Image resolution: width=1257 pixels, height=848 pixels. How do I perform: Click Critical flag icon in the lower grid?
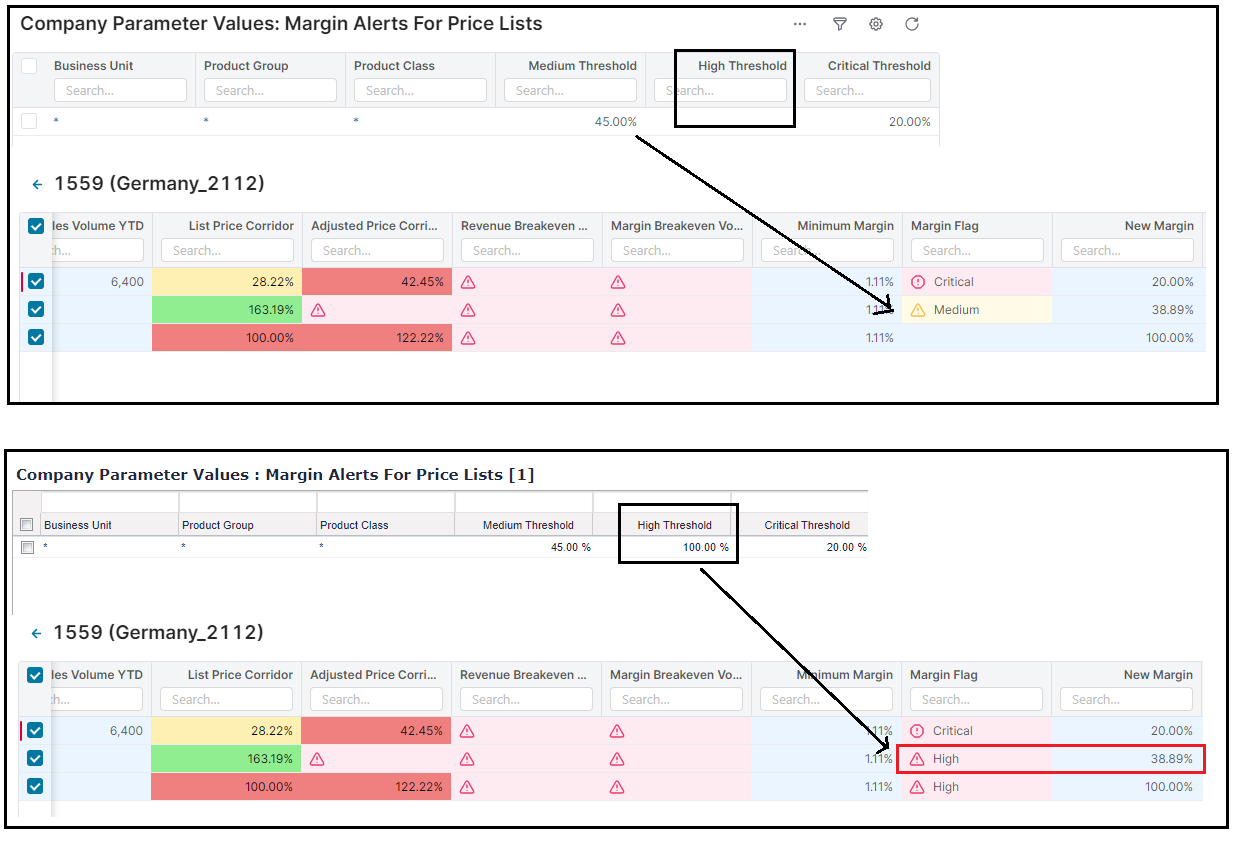[917, 731]
